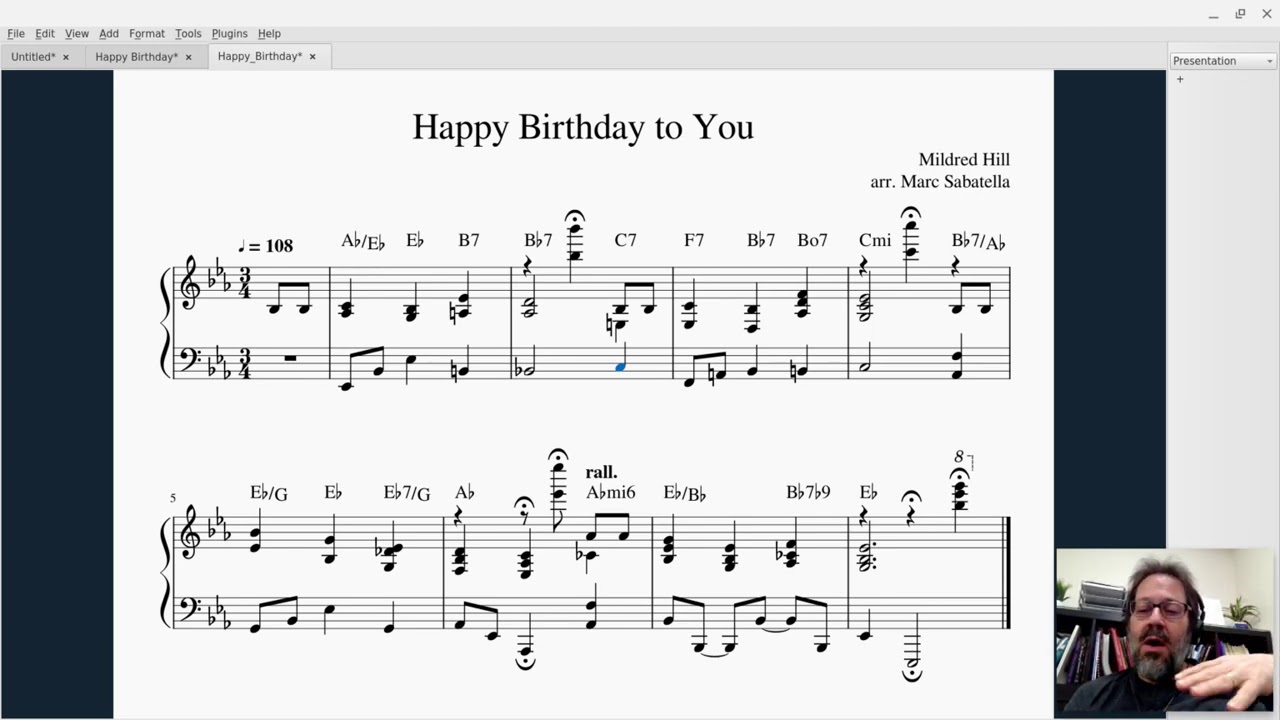Select the whole rest in first bass measure
The height and width of the screenshot is (720, 1280).
(290, 357)
